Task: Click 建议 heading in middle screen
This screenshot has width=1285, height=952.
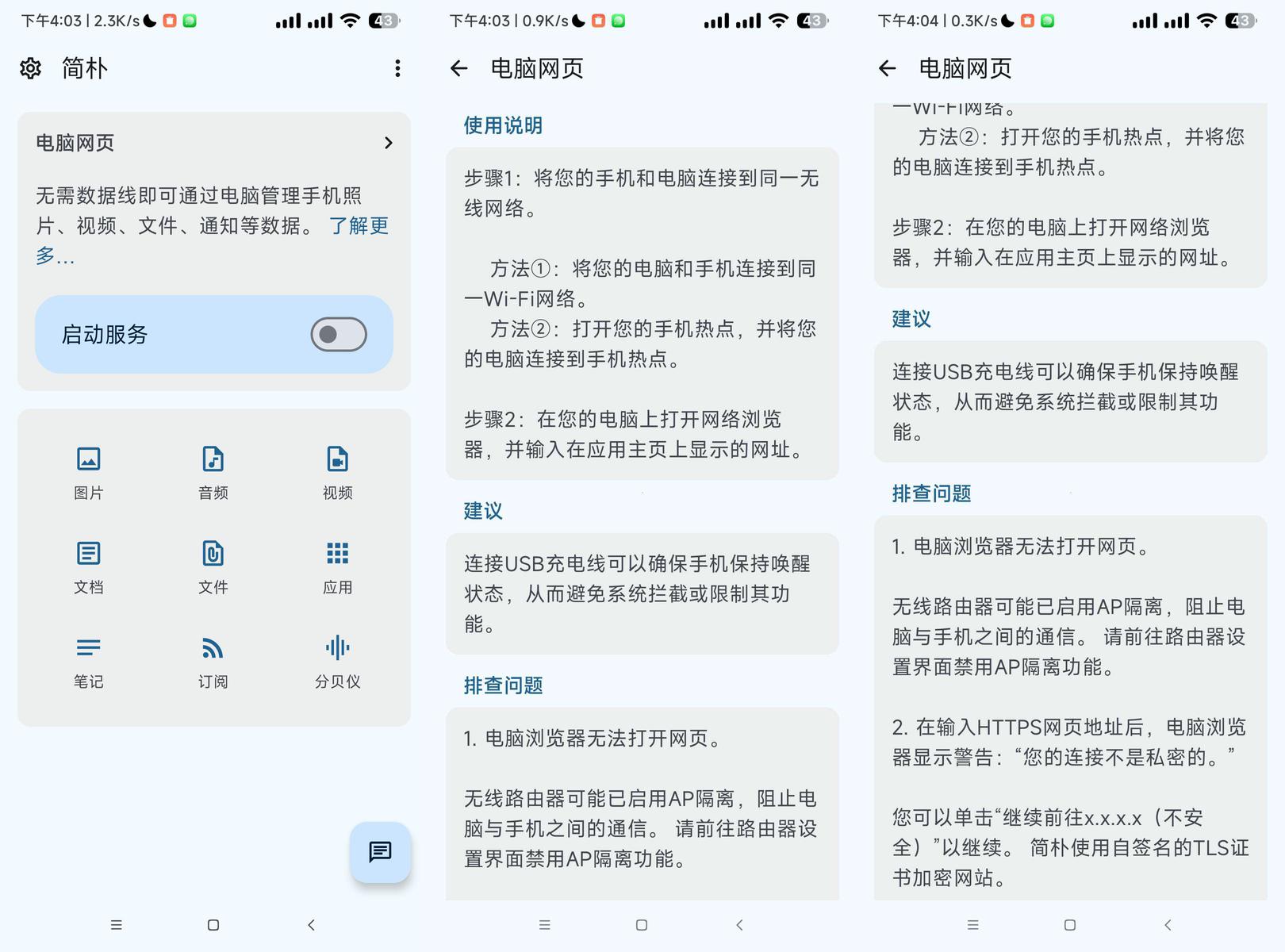Action: point(483,511)
